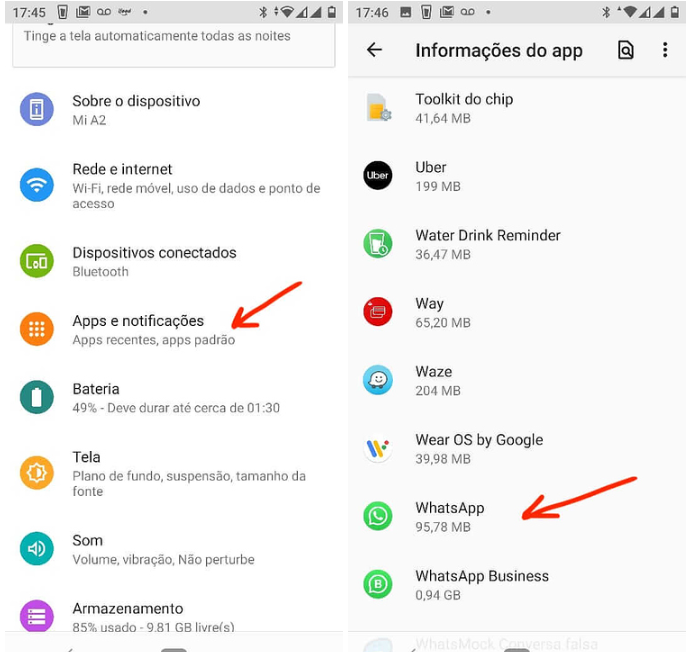Tap the Wear OS by Google icon
Viewport: 698px width, 652px height.
point(377,448)
